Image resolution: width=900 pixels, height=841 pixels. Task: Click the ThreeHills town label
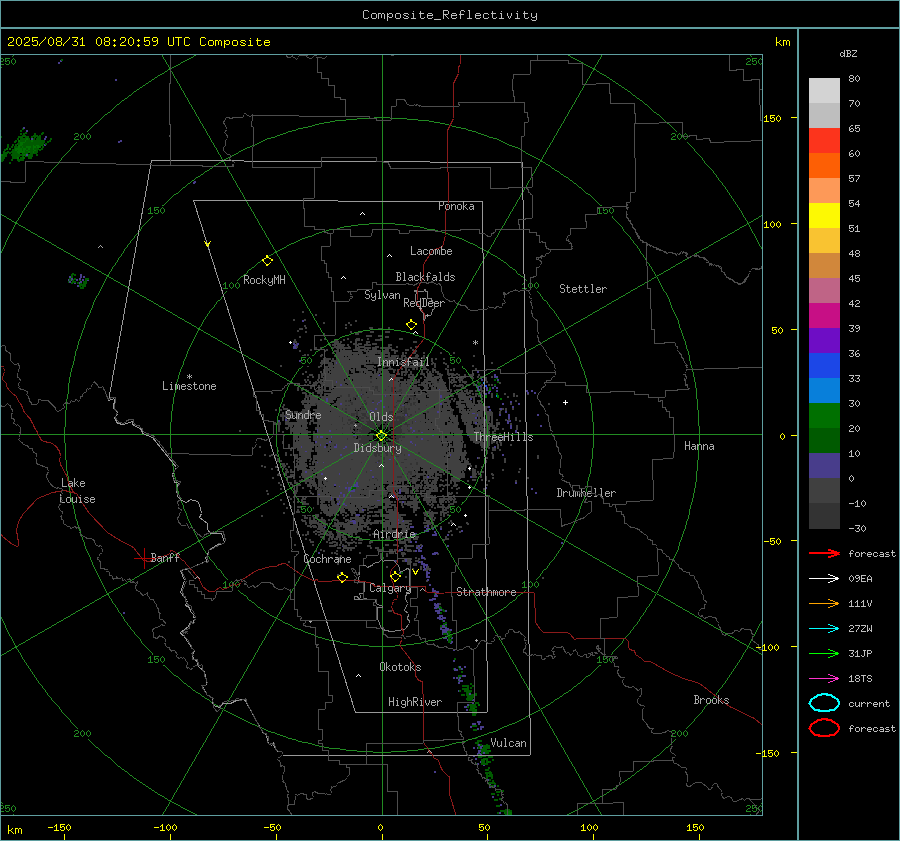(x=503, y=437)
